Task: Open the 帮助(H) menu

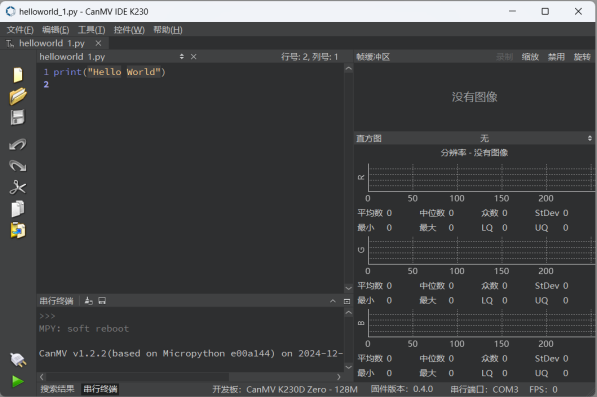Action: (168, 30)
